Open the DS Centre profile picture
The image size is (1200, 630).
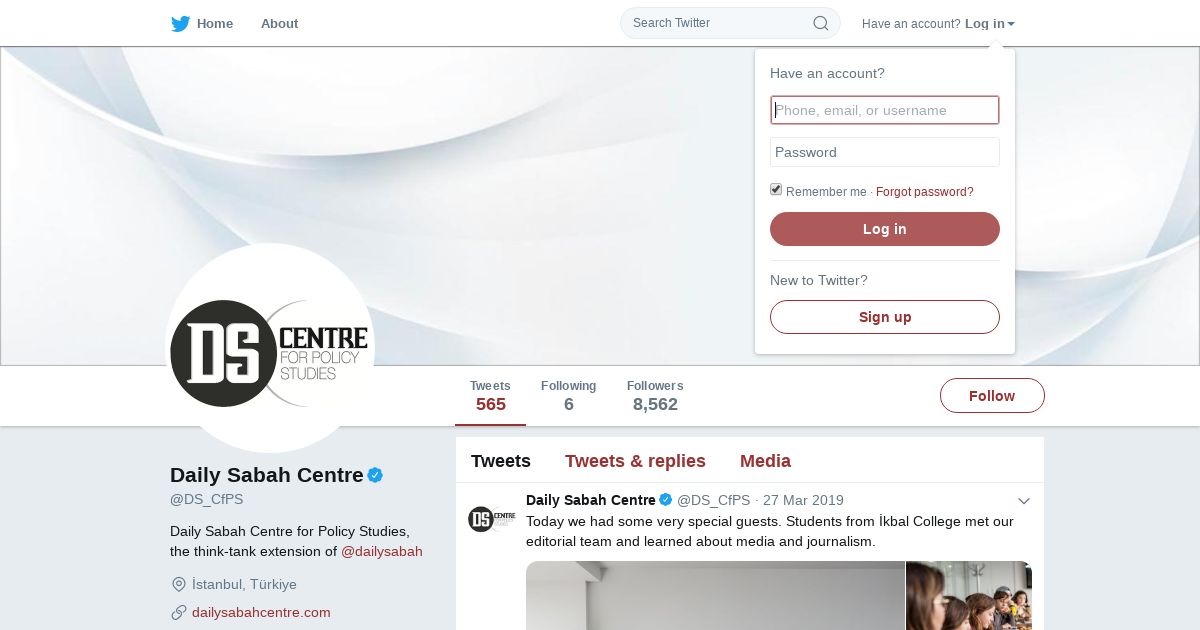(x=270, y=348)
